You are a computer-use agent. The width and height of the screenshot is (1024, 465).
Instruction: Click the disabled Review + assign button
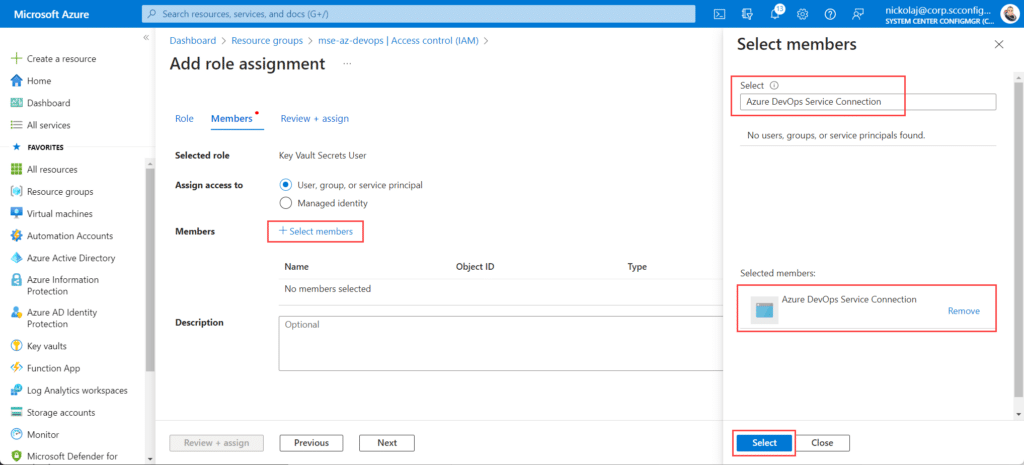pos(217,443)
